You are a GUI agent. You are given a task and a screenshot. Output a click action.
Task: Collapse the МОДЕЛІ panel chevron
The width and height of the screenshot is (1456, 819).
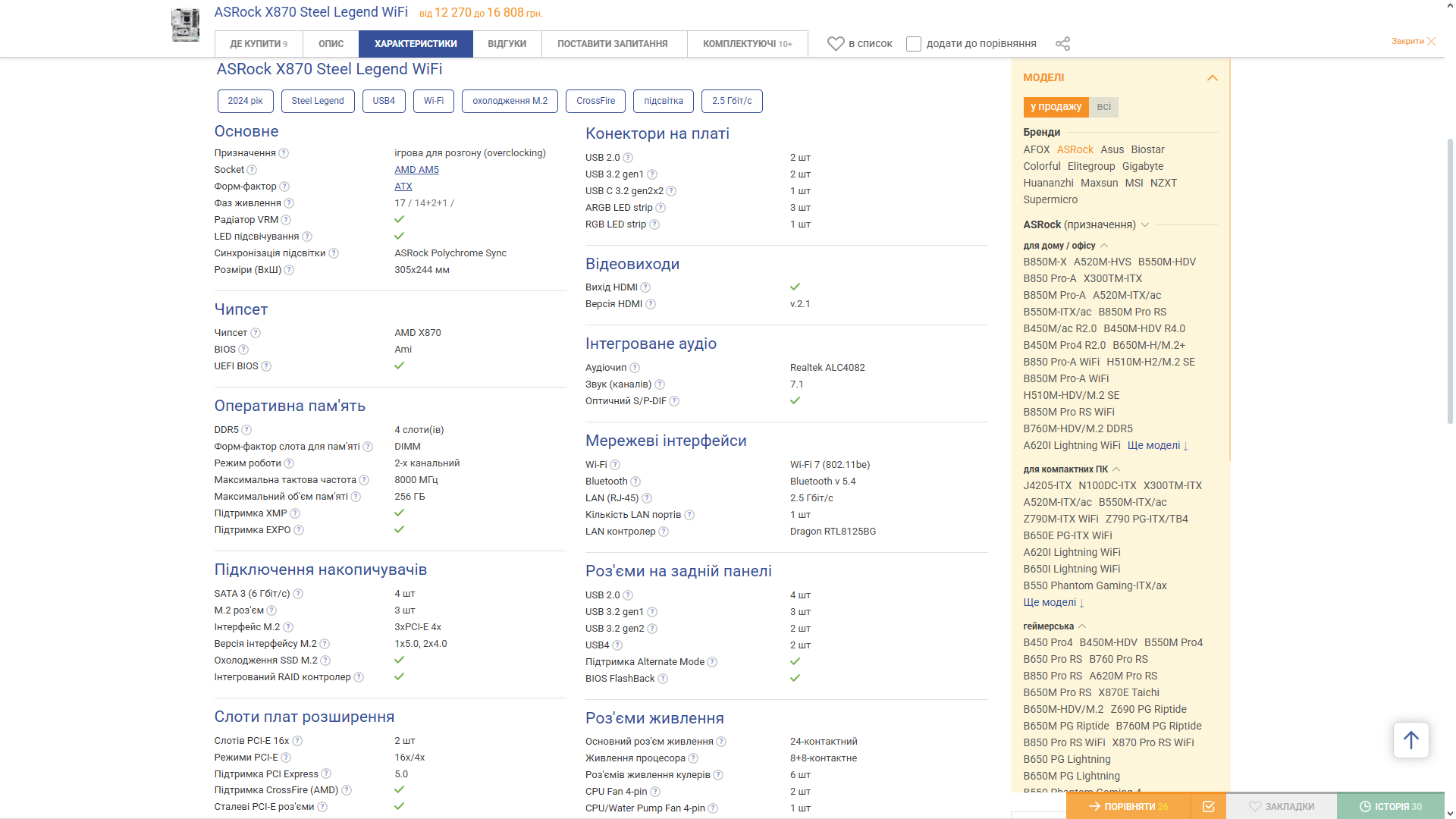[x=1212, y=78]
